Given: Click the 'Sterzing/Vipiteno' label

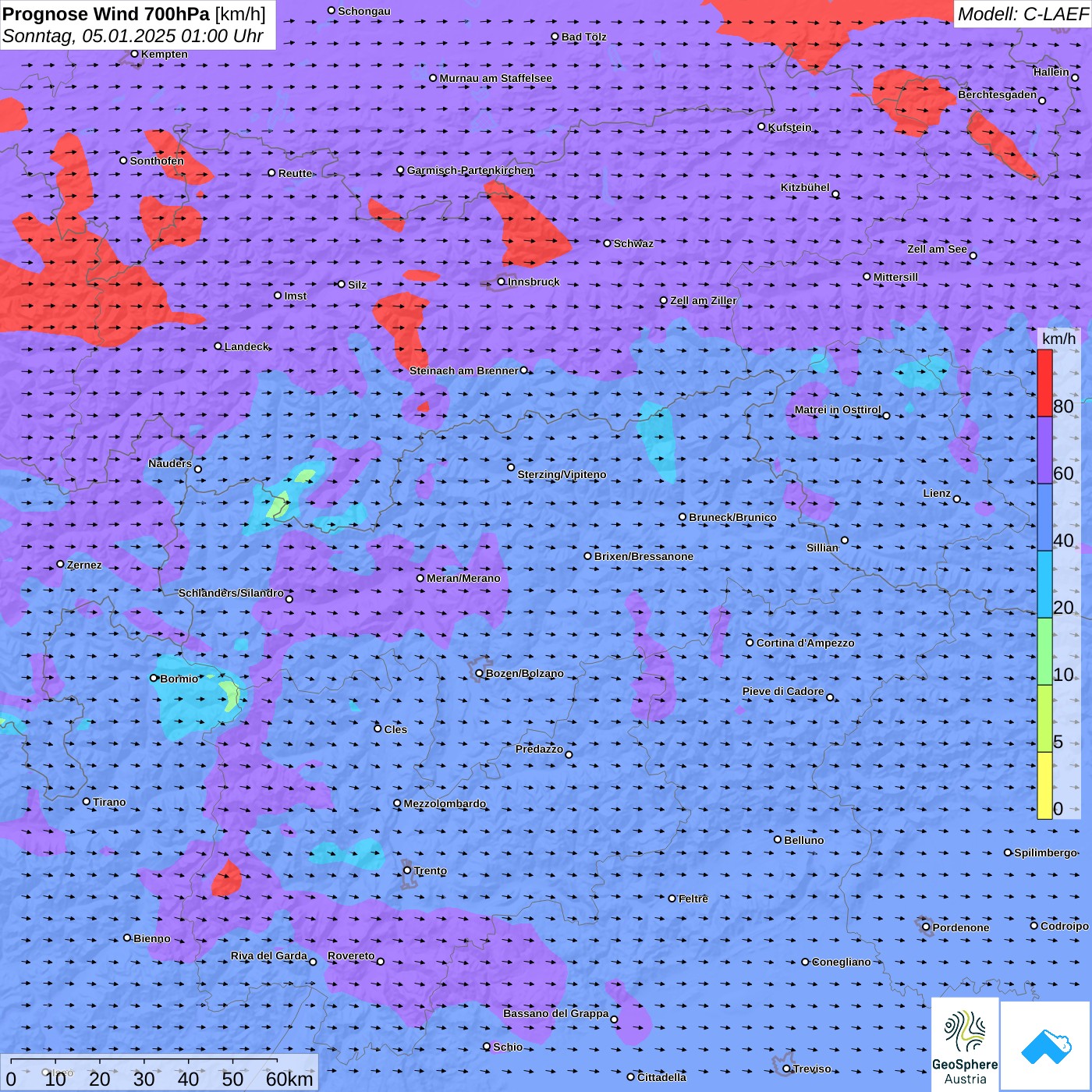Looking at the screenshot, I should (x=562, y=474).
